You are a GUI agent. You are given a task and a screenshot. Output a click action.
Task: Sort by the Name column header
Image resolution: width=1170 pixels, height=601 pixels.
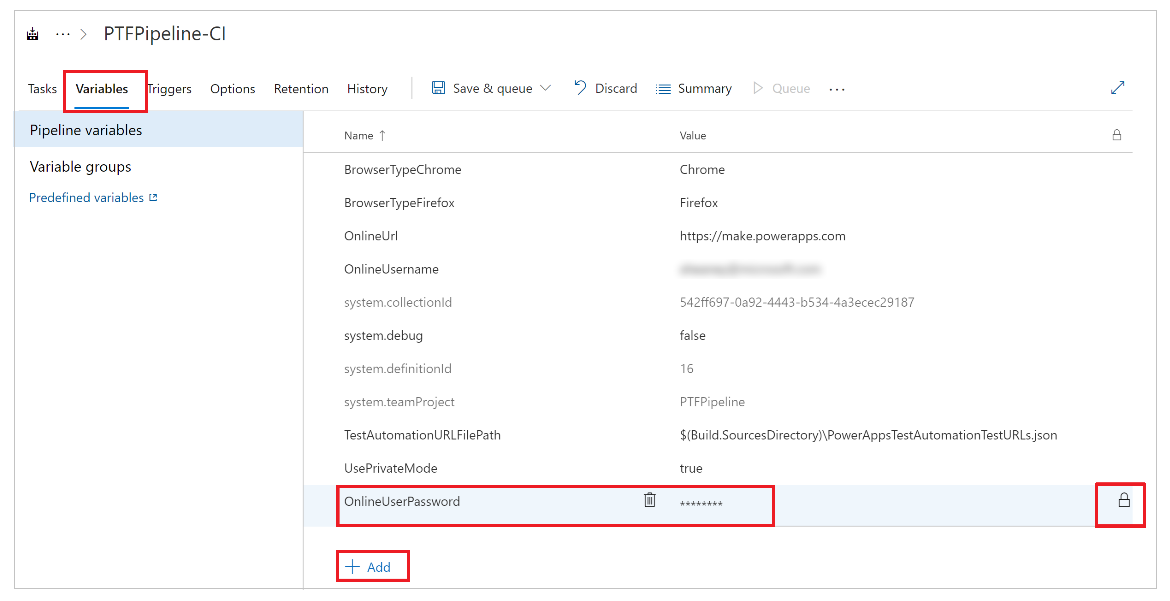pos(365,135)
